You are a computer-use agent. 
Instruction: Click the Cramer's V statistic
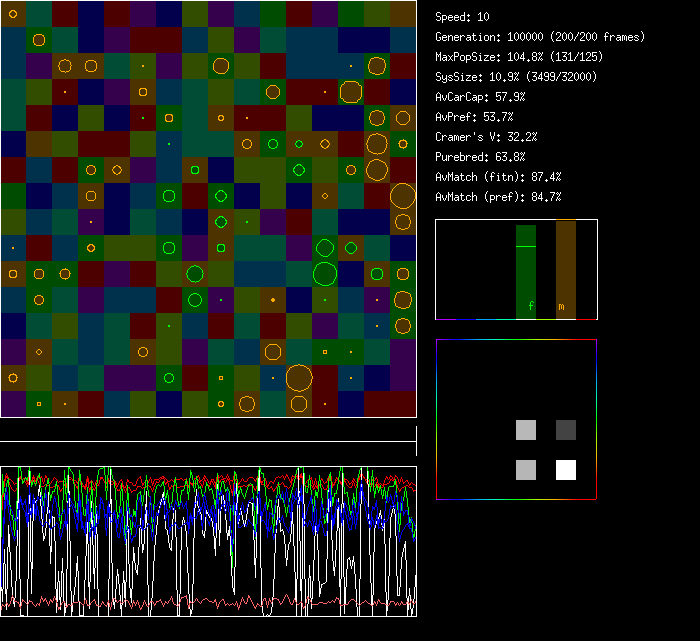(486, 137)
